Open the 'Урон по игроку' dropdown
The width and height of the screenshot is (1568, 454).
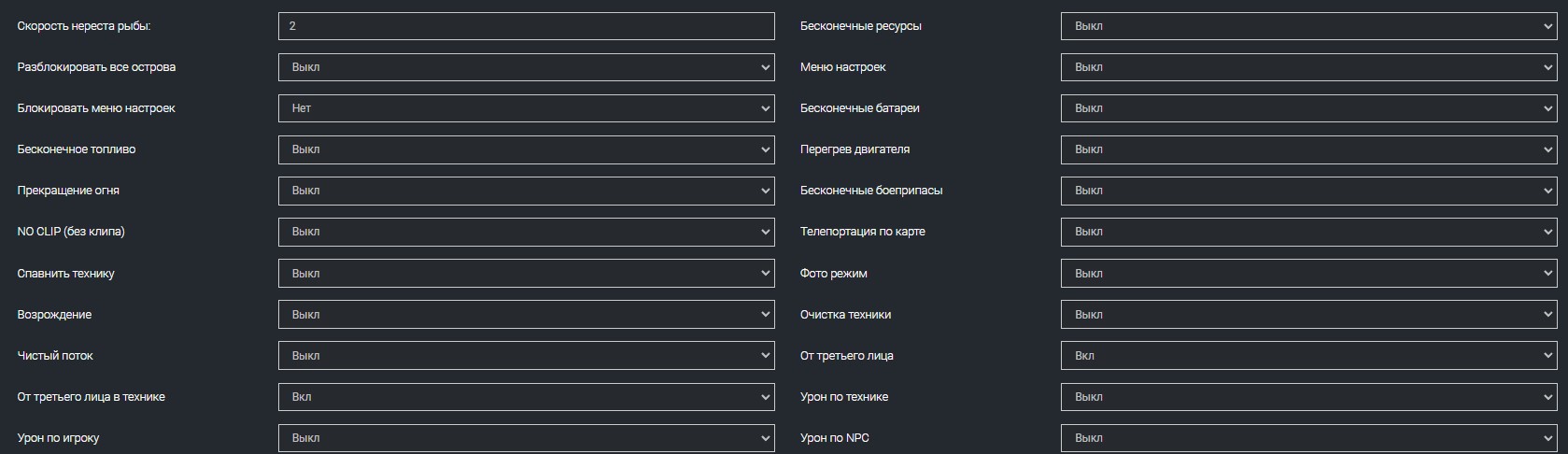click(526, 438)
